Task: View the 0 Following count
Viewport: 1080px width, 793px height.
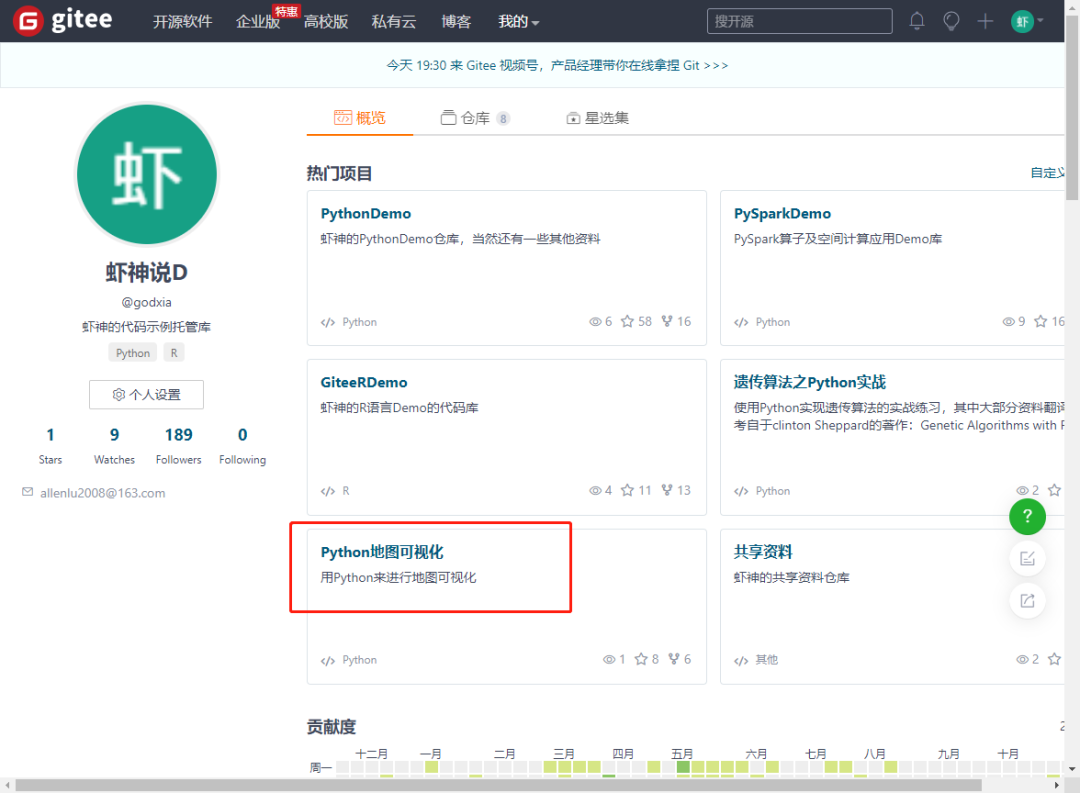Action: pos(242,446)
